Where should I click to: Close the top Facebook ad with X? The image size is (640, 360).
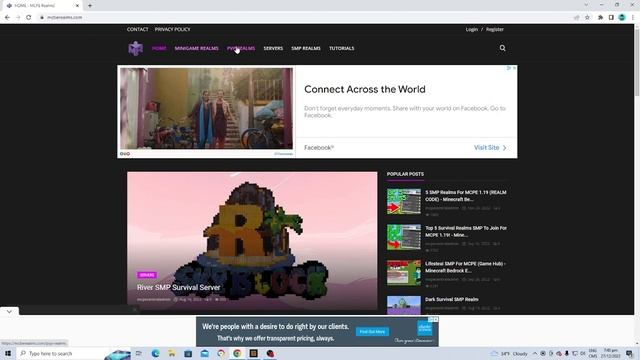(x=514, y=68)
